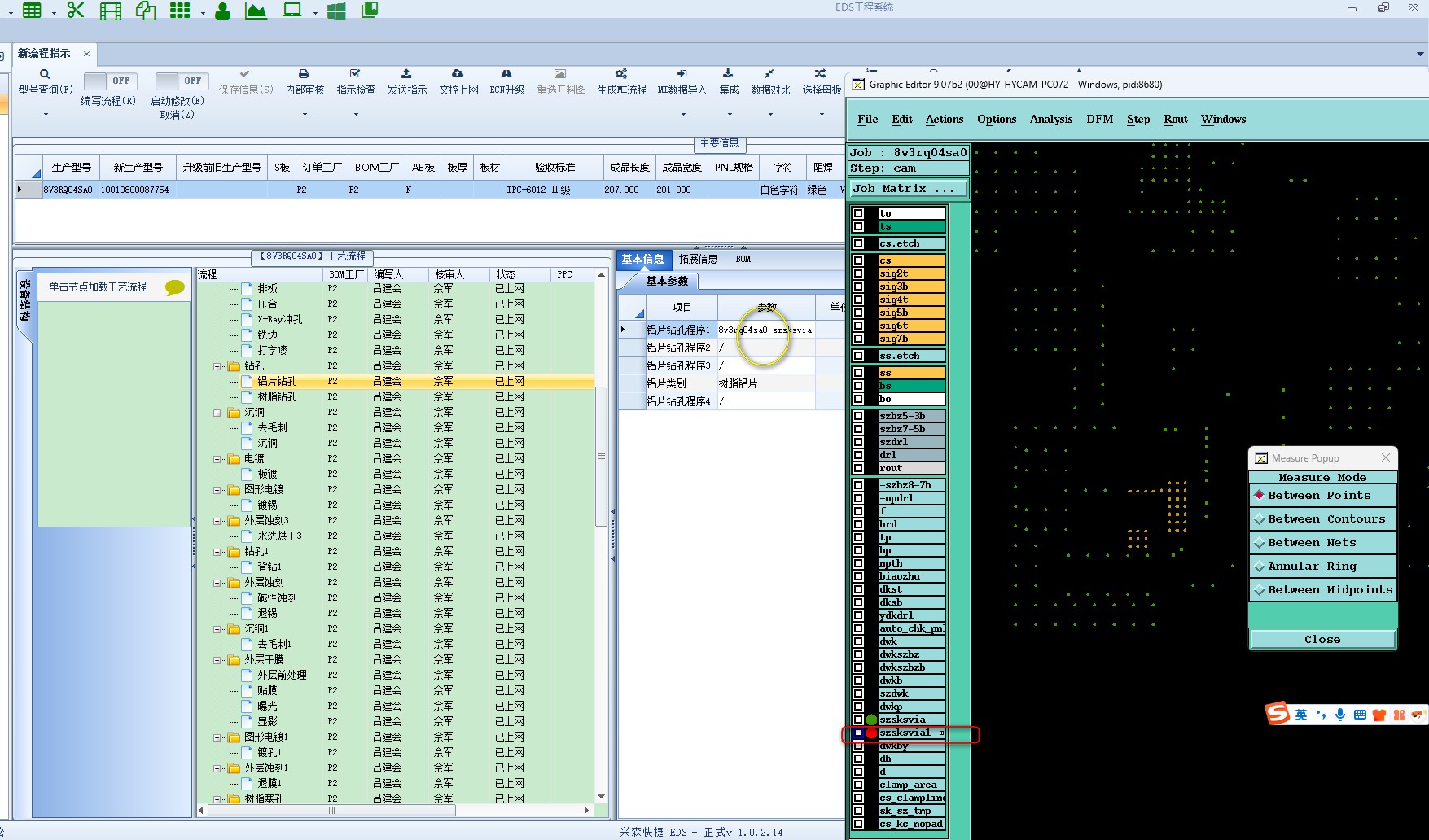Image resolution: width=1429 pixels, height=840 pixels.
Task: Click ECN升级 icon
Action: click(506, 73)
